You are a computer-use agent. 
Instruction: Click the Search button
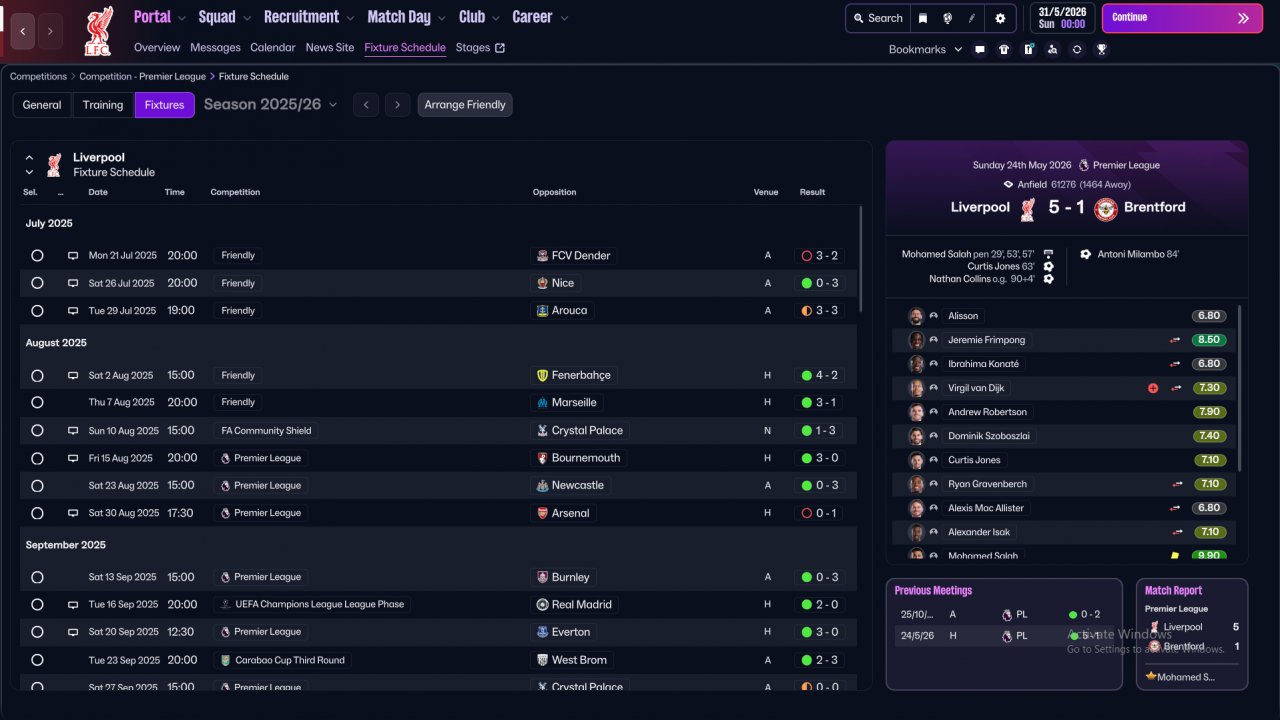876,18
